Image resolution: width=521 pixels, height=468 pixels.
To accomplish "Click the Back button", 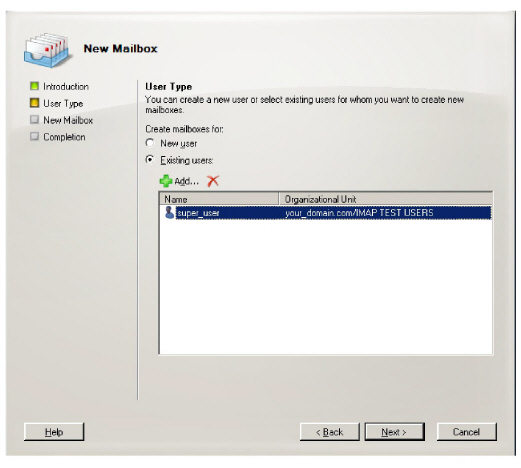I will point(330,432).
